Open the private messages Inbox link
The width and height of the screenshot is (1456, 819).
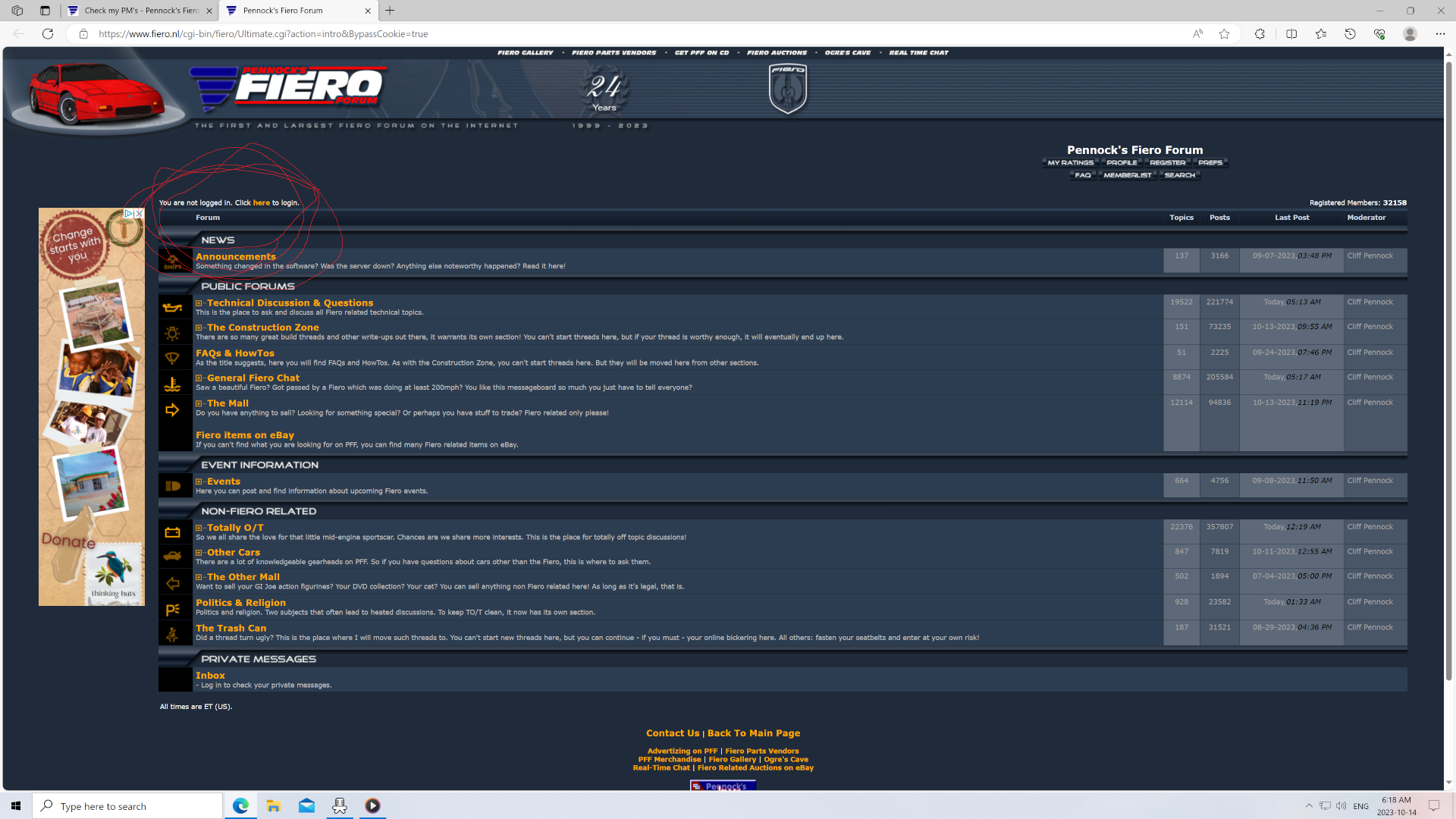(x=210, y=676)
